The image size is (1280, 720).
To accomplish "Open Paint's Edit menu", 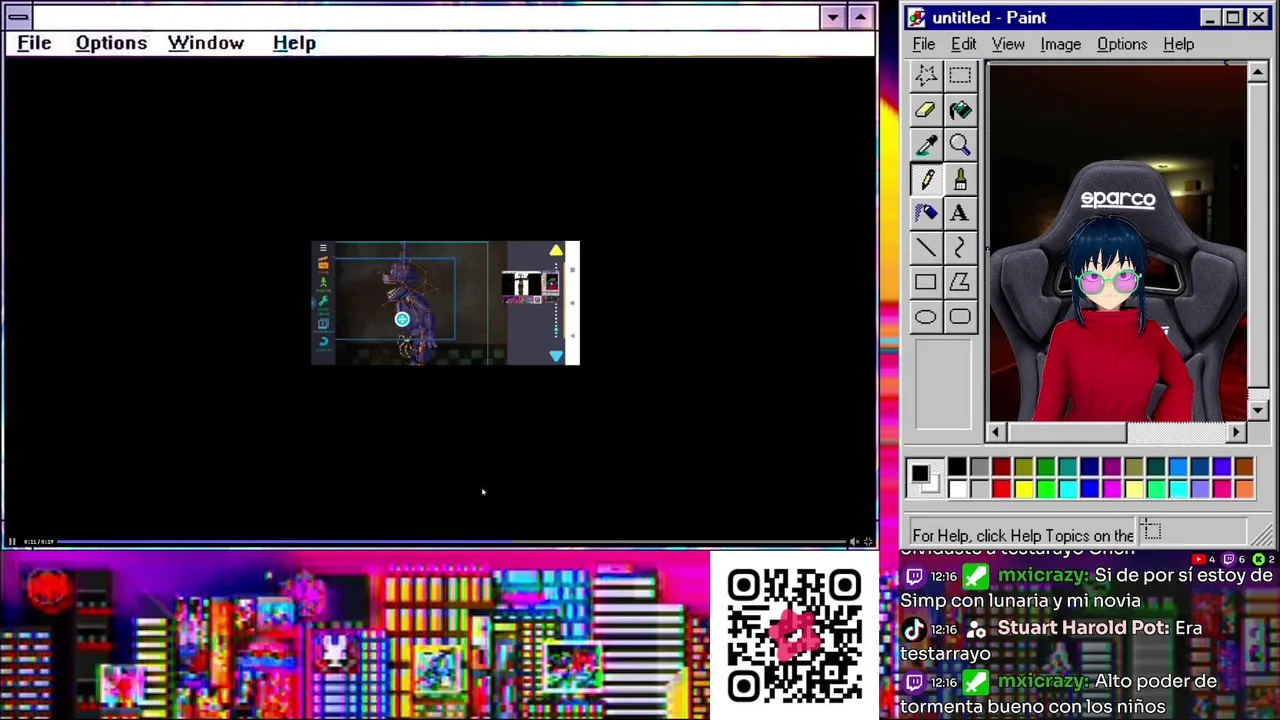I will click(x=963, y=44).
